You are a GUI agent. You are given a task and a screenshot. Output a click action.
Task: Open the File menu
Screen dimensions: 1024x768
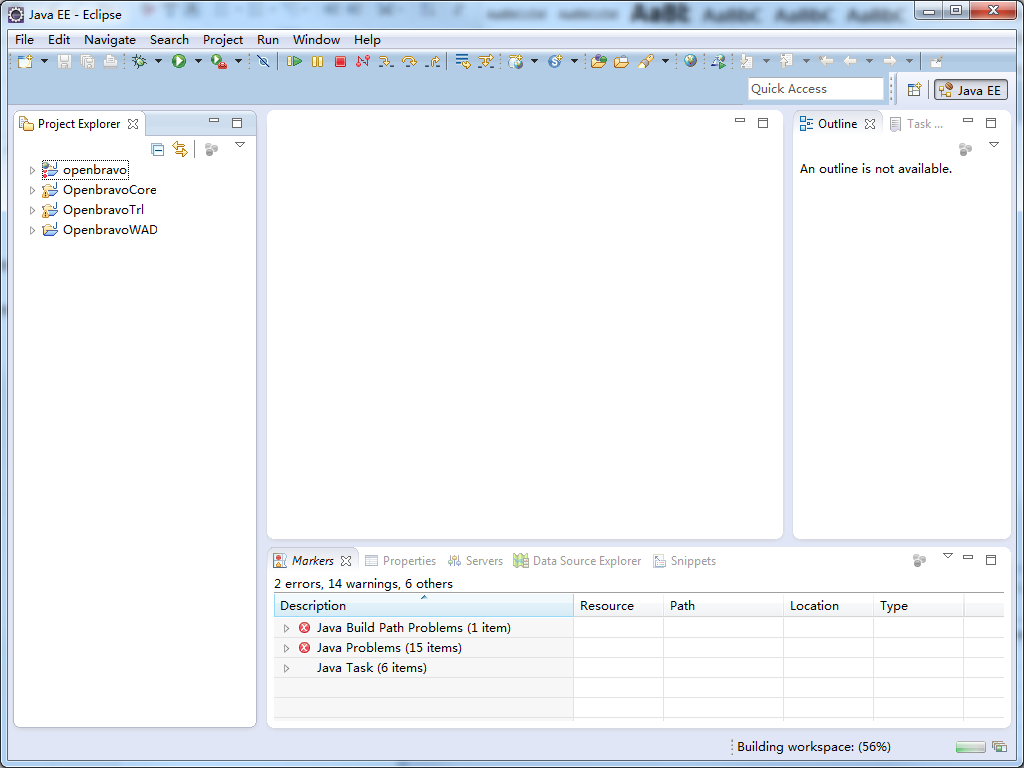pos(24,40)
